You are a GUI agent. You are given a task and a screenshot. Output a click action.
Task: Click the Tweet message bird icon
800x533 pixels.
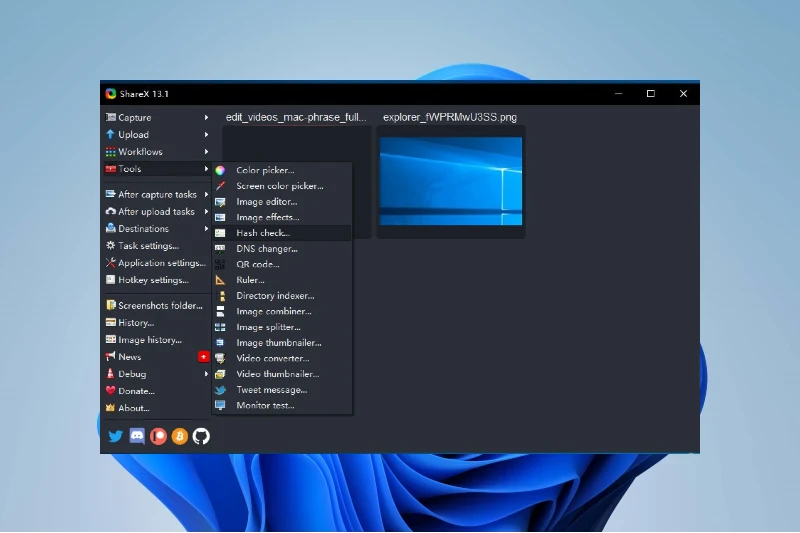[220, 390]
